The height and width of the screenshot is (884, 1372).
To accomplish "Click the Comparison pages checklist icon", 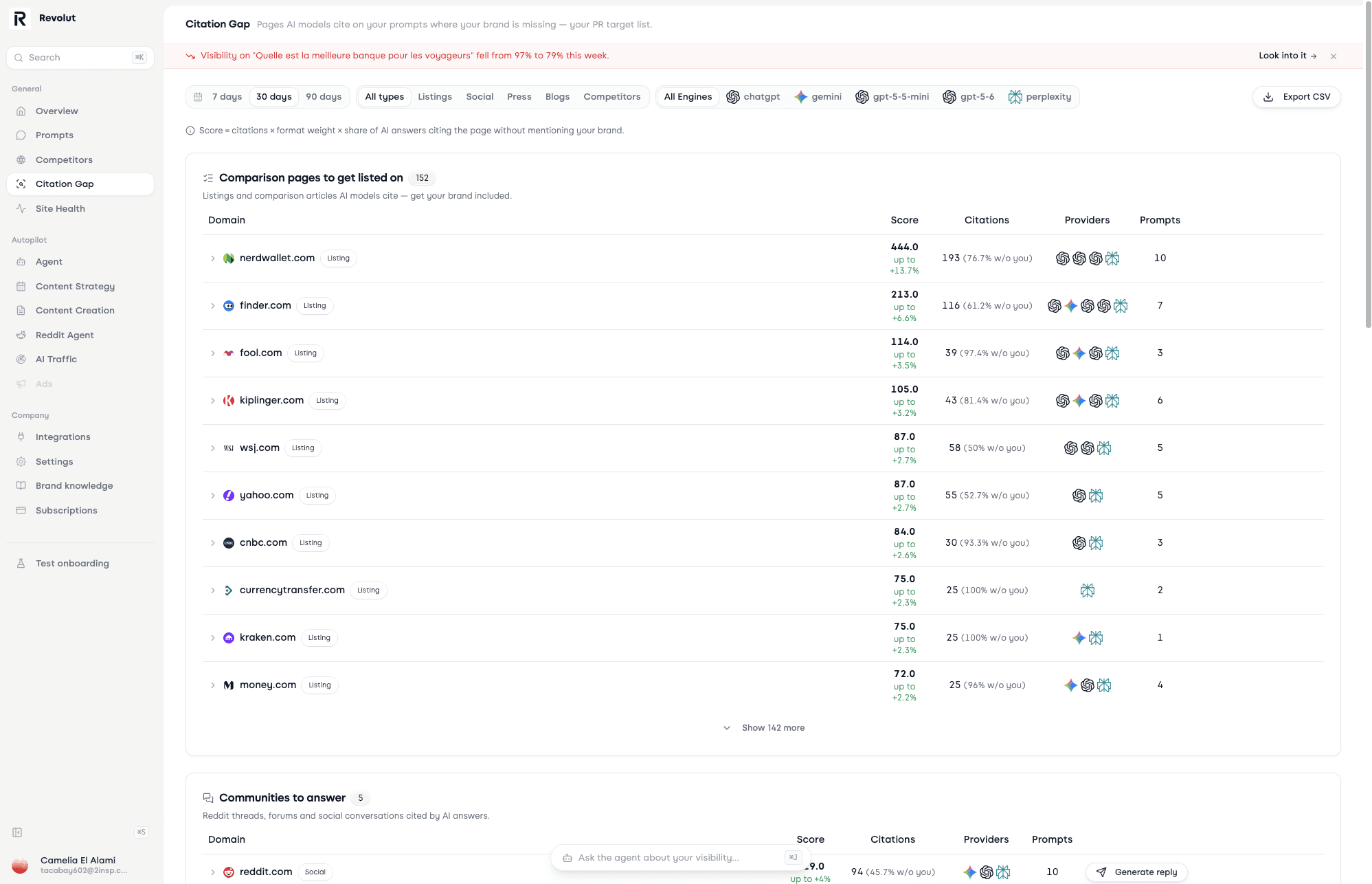I will coord(208,178).
